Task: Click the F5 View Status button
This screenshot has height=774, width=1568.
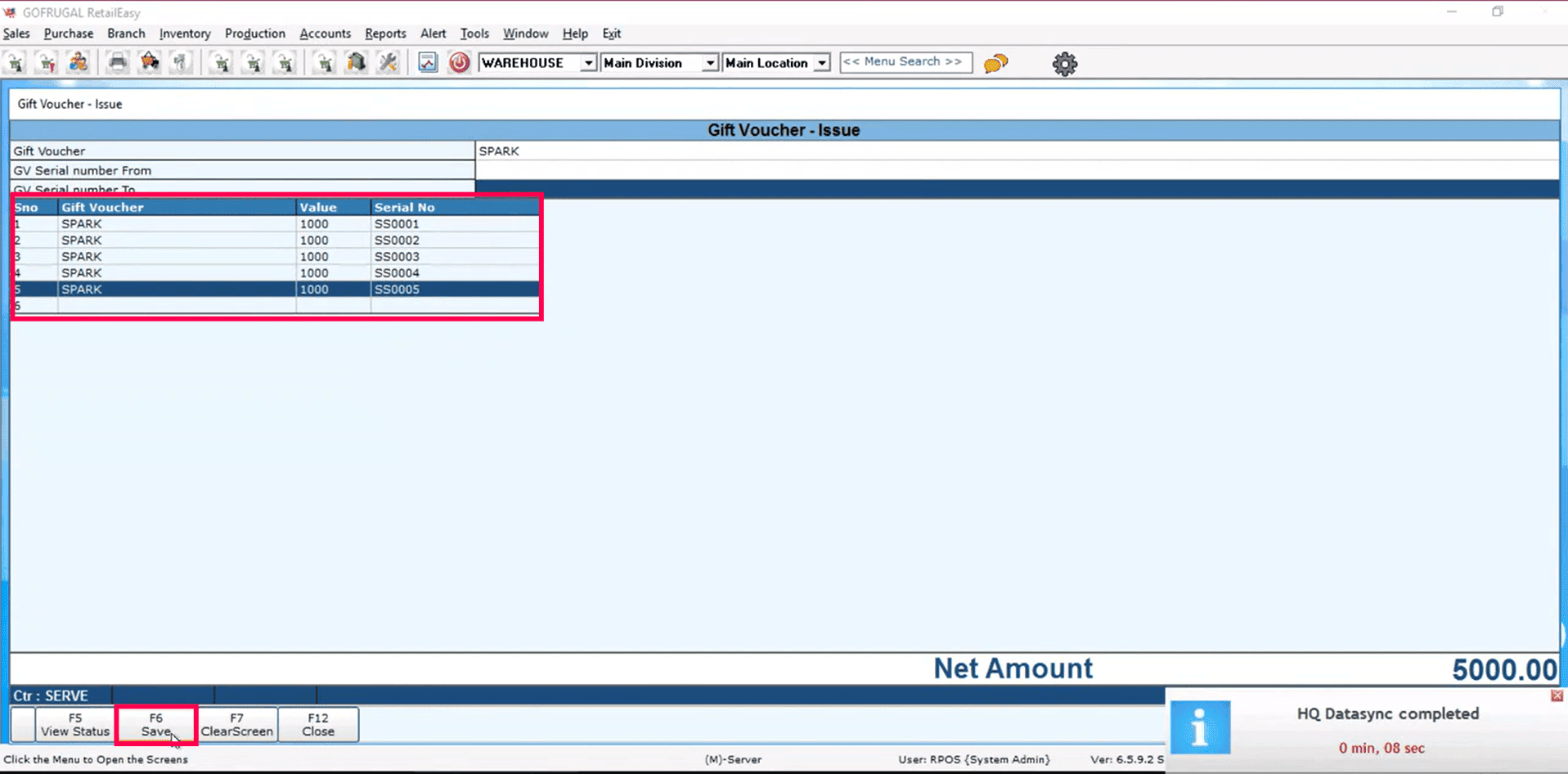Action: [x=75, y=725]
